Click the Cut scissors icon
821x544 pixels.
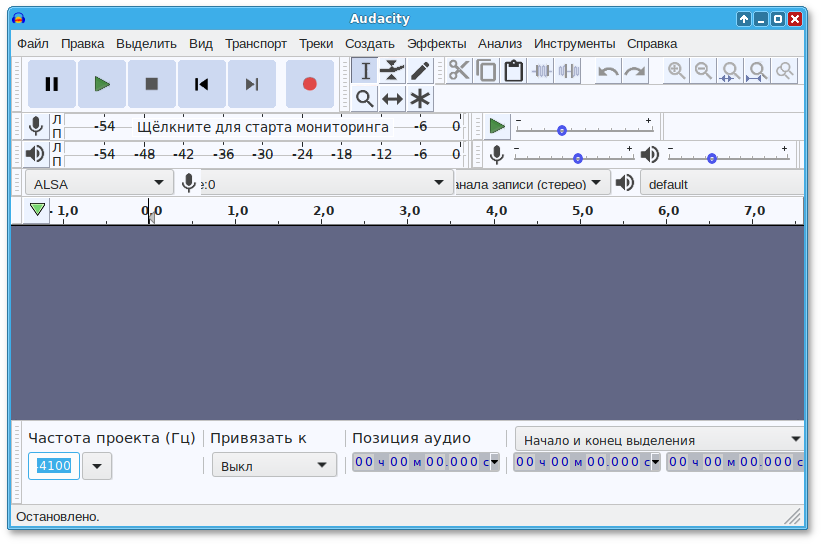point(459,71)
